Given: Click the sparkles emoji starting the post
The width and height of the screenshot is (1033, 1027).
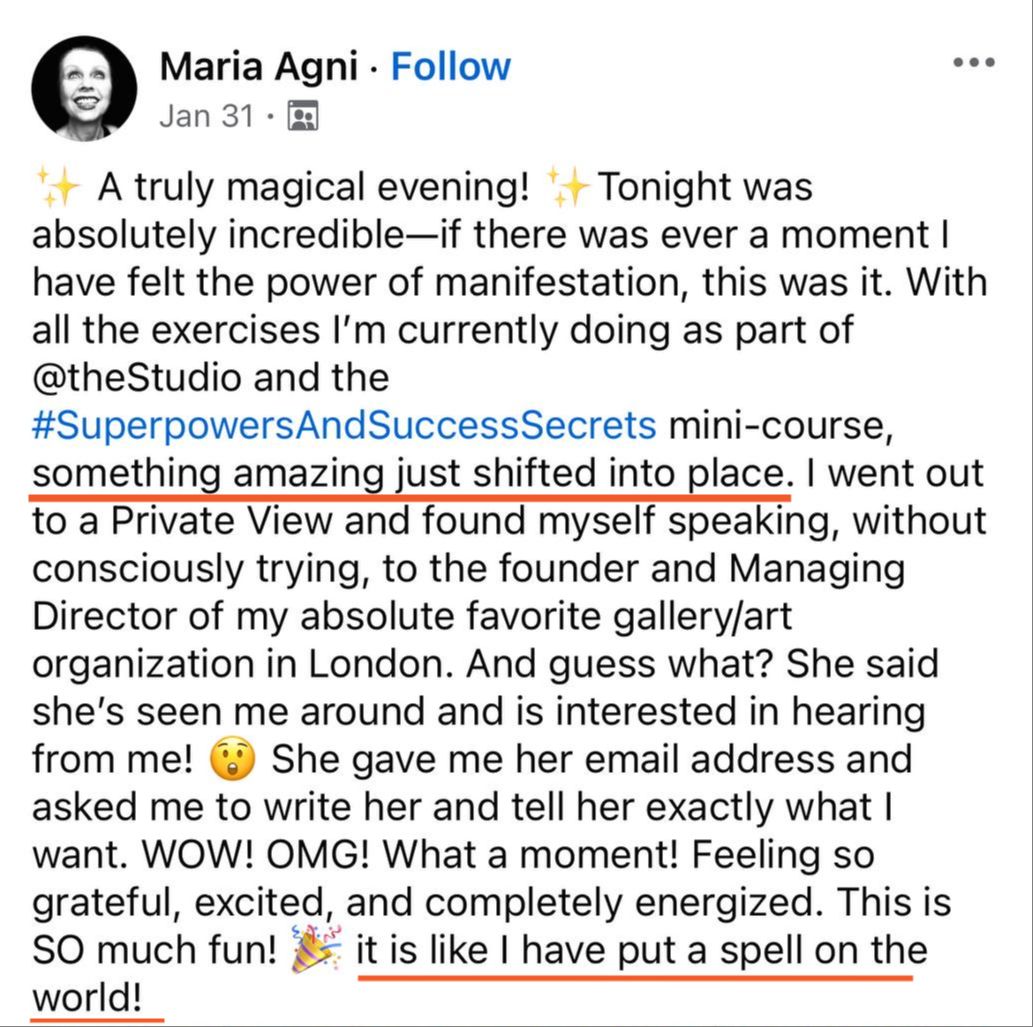Looking at the screenshot, I should click(x=56, y=187).
